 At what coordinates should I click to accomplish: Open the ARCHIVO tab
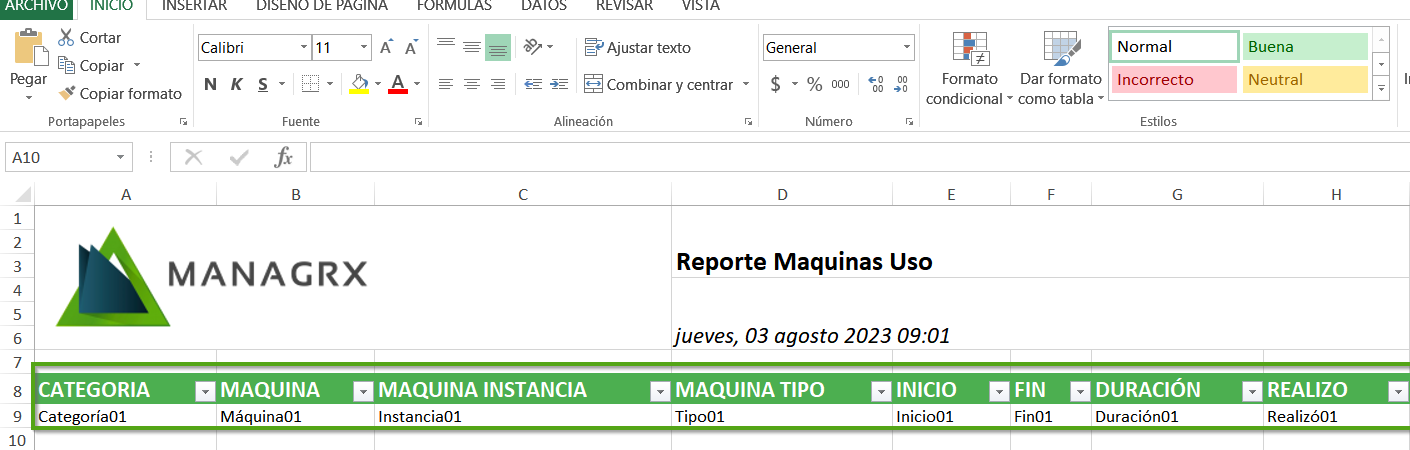click(36, 6)
